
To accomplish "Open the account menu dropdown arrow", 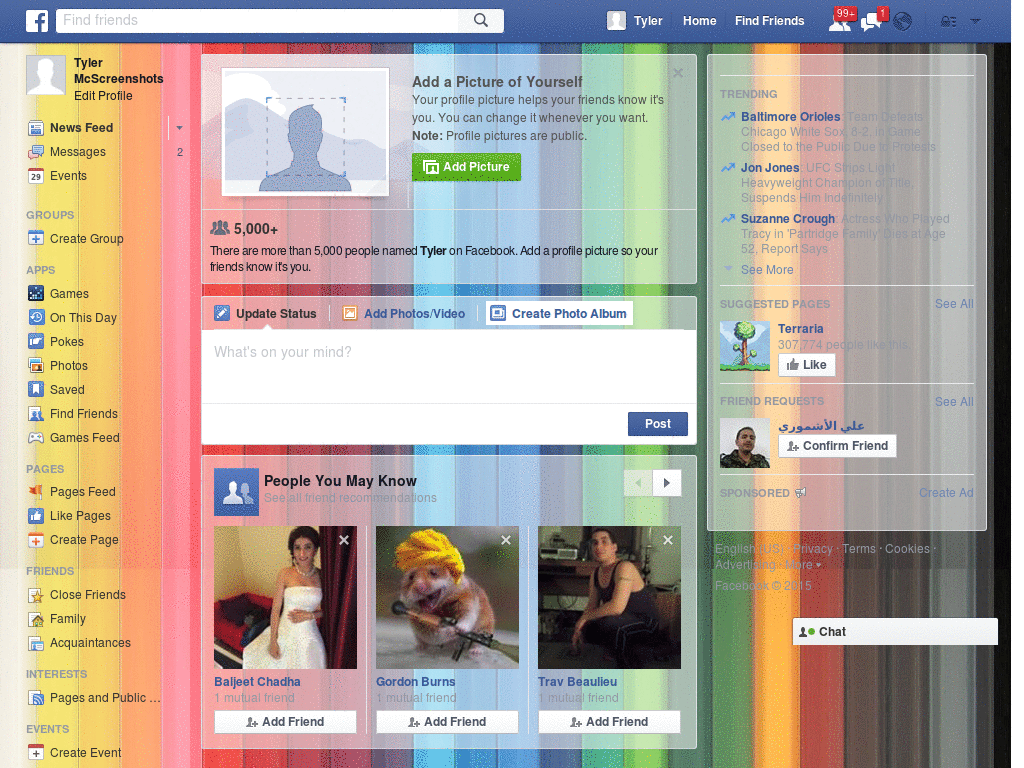I will 975,21.
